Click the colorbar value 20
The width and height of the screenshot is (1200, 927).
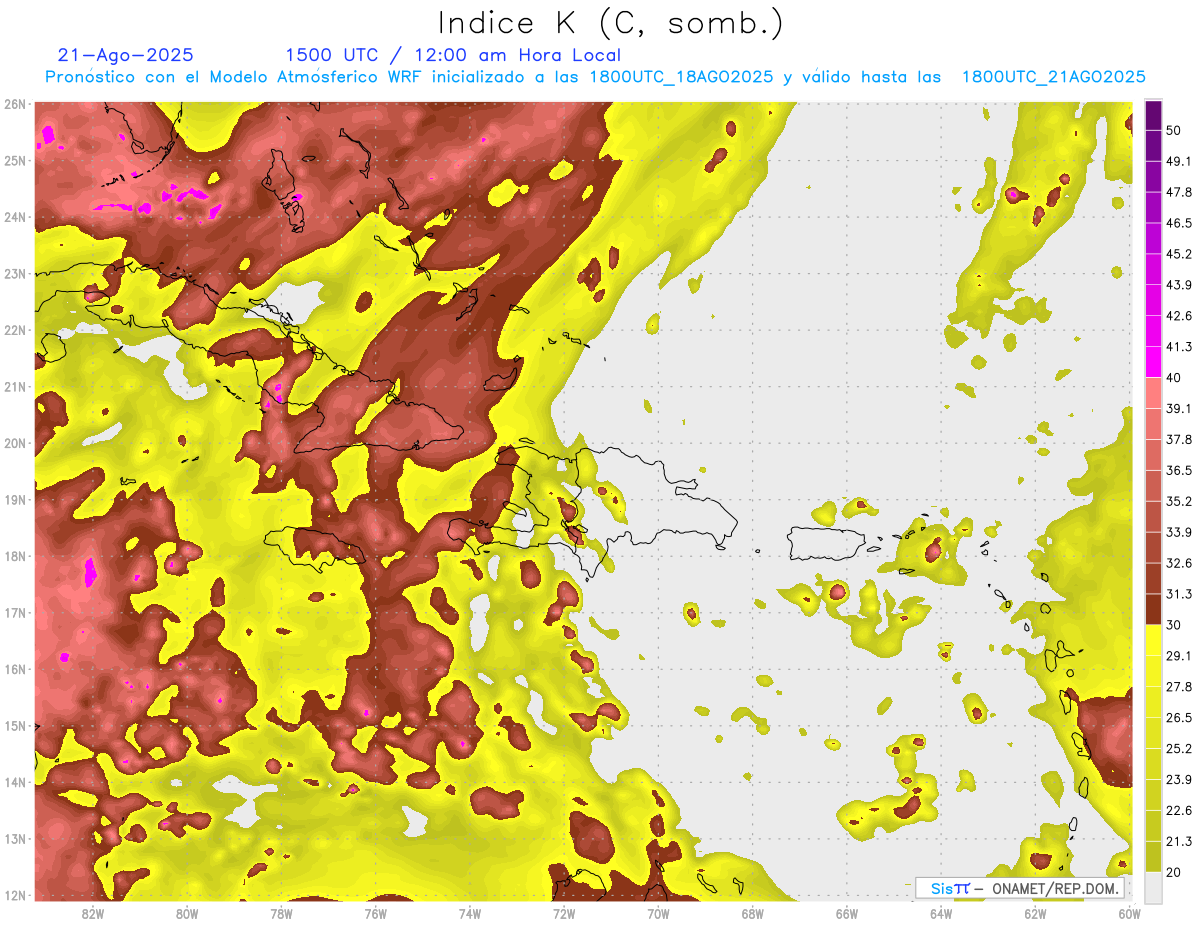[x=1174, y=873]
